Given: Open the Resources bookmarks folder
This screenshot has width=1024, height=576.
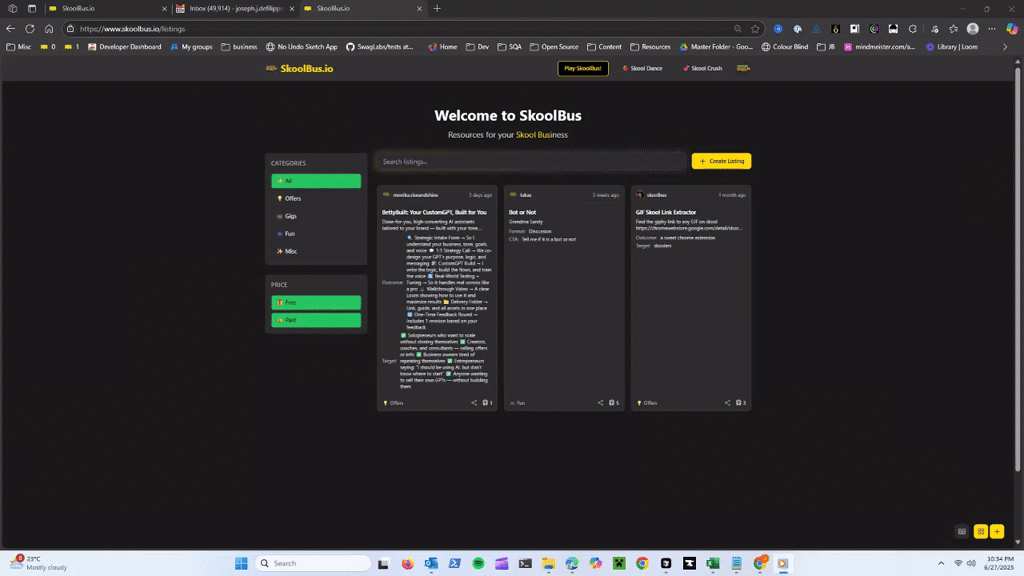Looking at the screenshot, I should click(x=650, y=47).
